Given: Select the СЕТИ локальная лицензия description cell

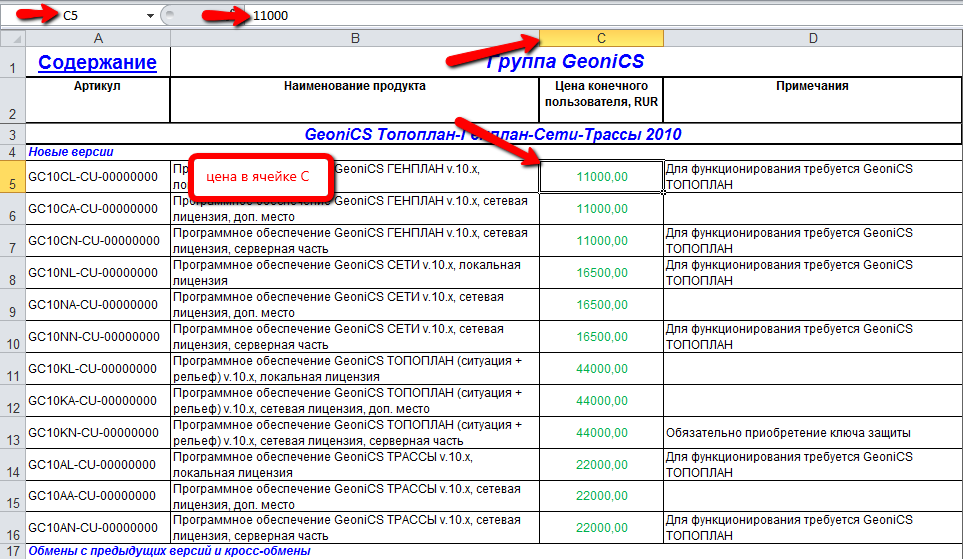Looking at the screenshot, I should pos(355,273).
